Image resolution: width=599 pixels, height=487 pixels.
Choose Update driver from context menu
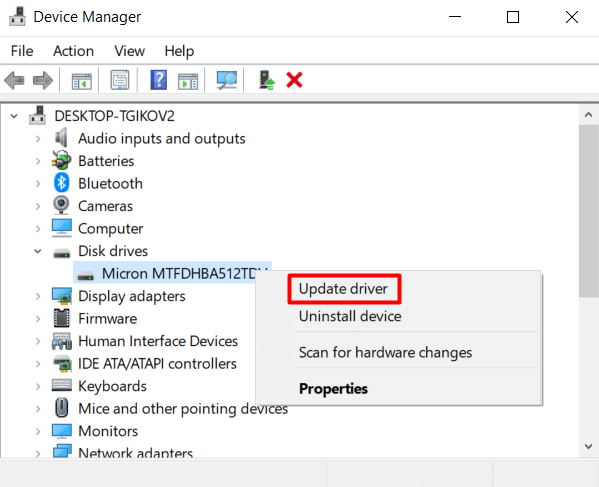tap(343, 289)
